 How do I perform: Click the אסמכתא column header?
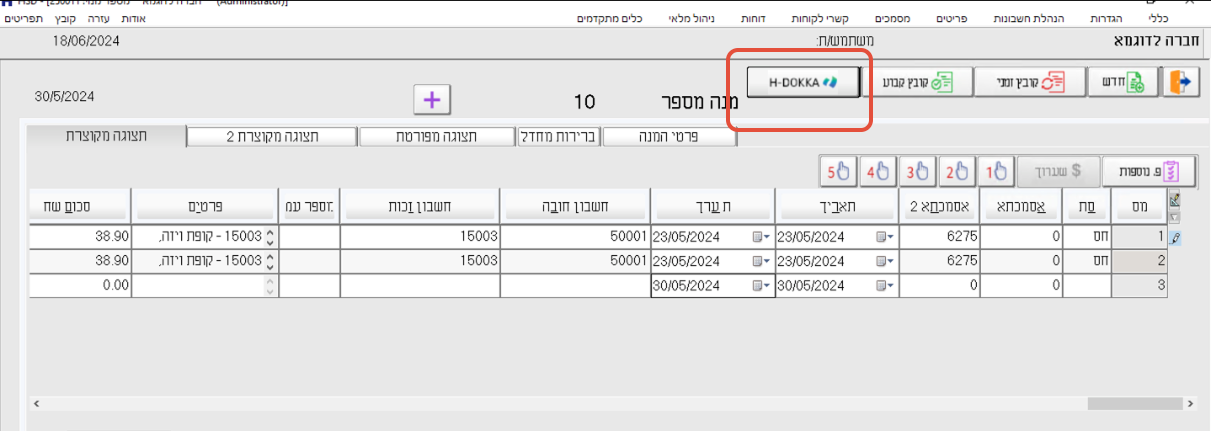tap(1022, 207)
